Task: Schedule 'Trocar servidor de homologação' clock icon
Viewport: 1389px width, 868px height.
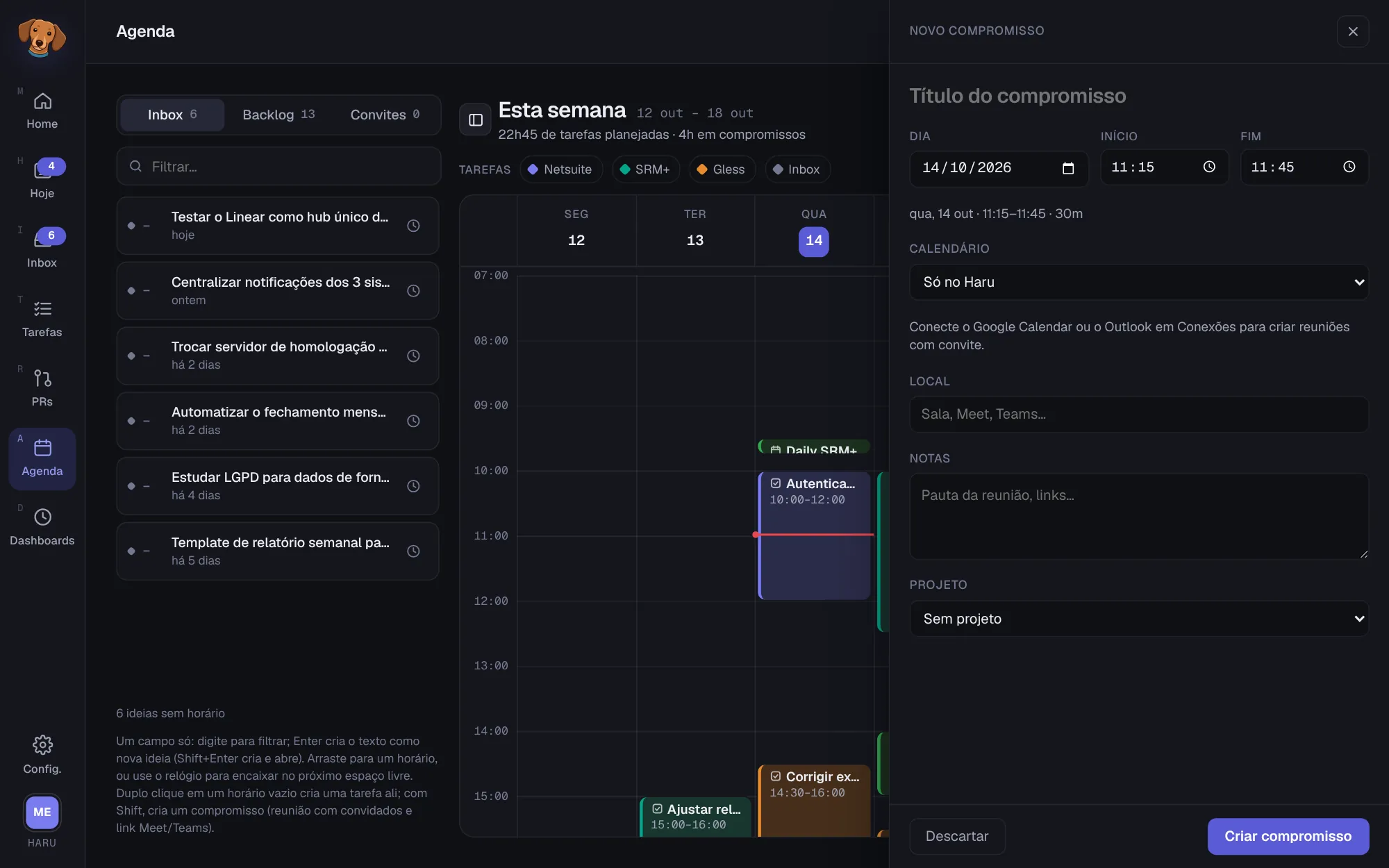Action: pyautogui.click(x=413, y=356)
